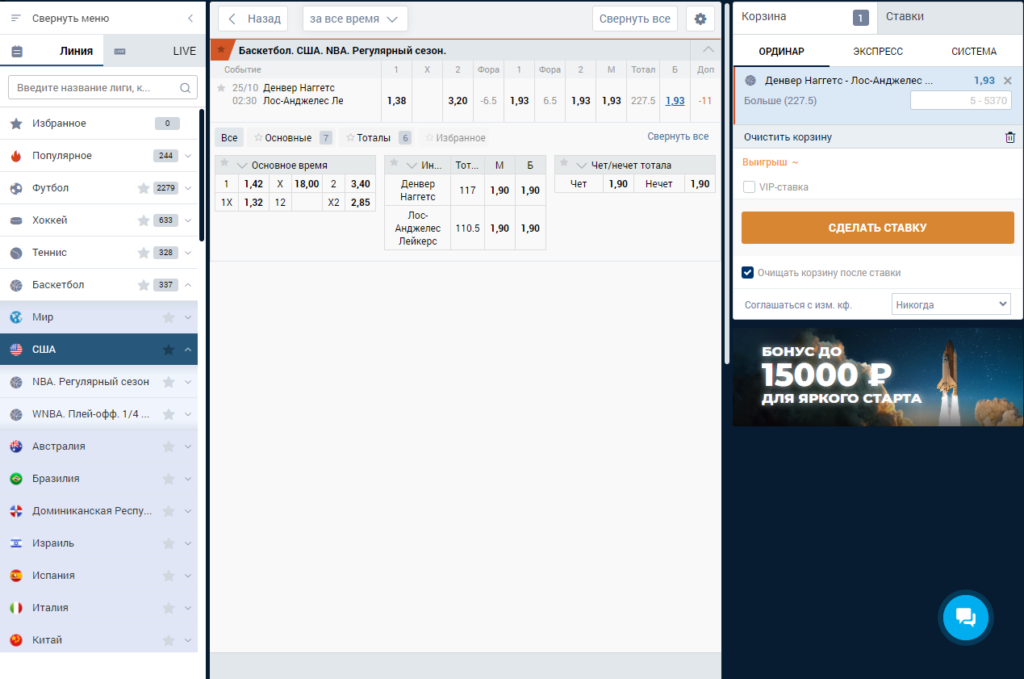Star the NBA Регулярный сезон league
Image resolution: width=1024 pixels, height=679 pixels.
pos(168,382)
